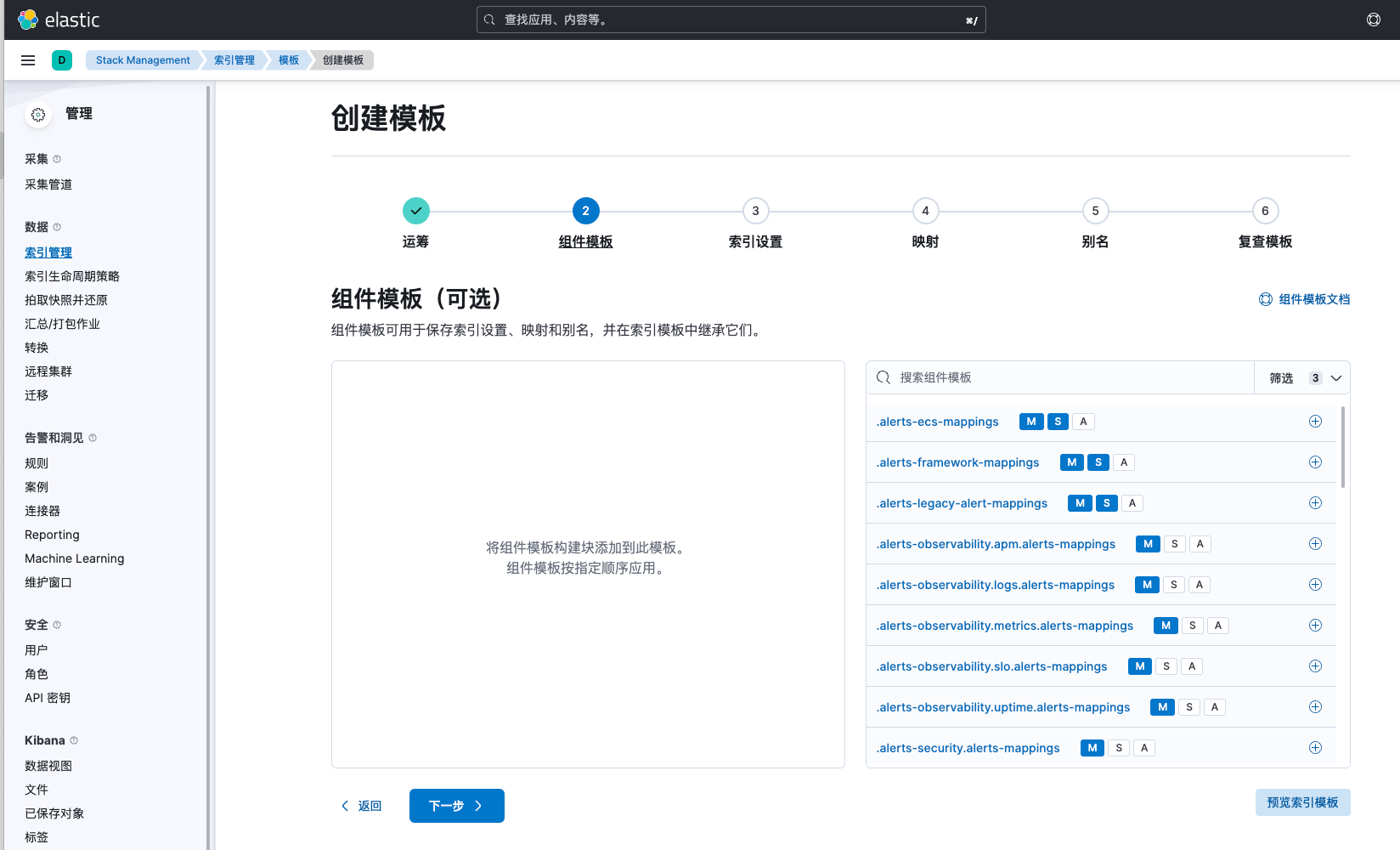Open 远程集群 in sidebar
1400x850 pixels.
(x=48, y=371)
